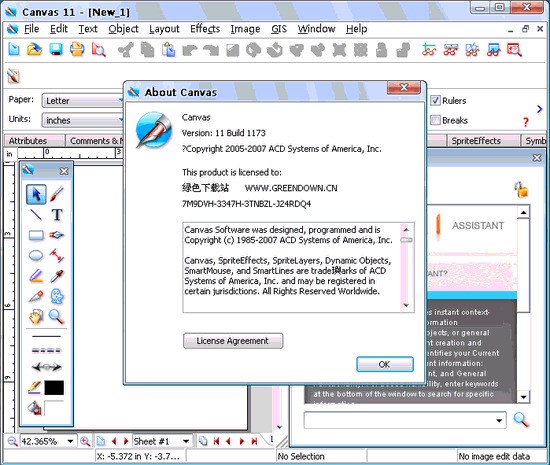Open the Sheet #1 dropdown

click(x=186, y=441)
